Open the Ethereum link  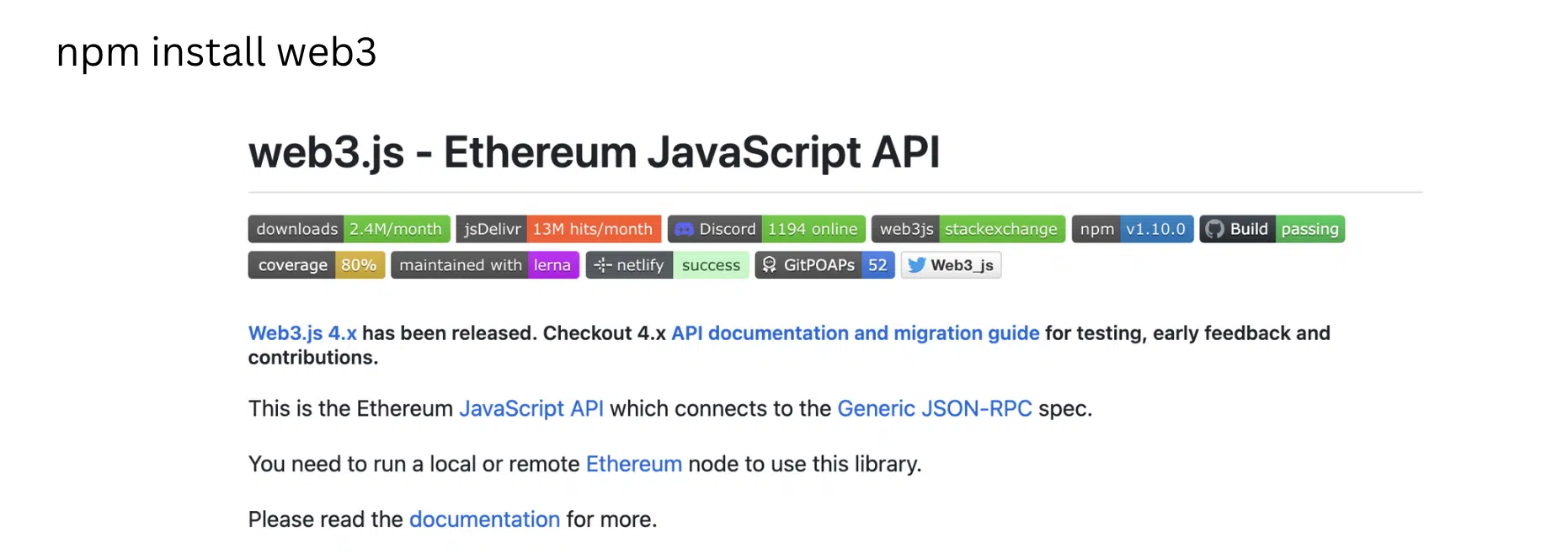[x=634, y=464]
